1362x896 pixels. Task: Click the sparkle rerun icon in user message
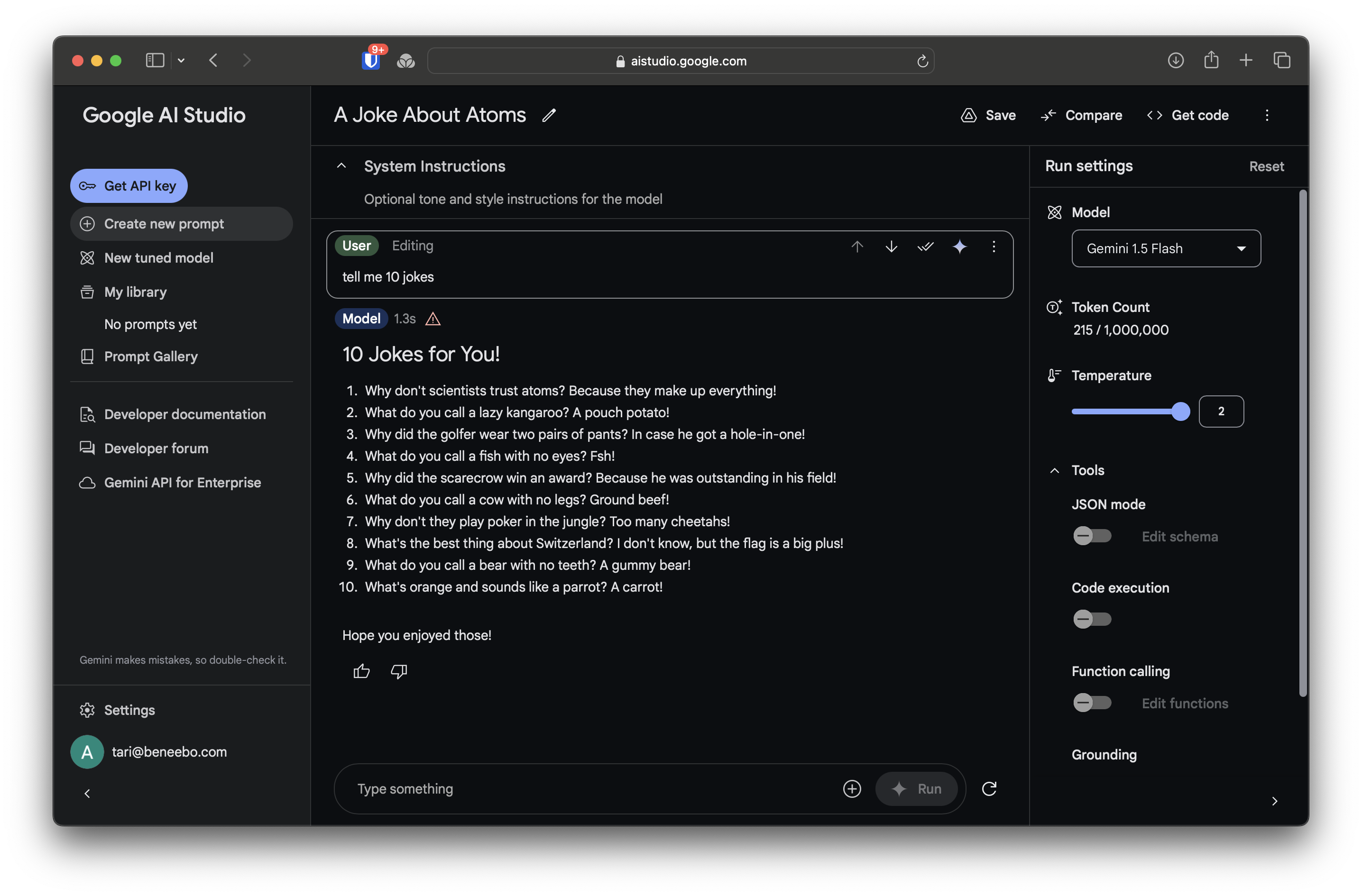pyautogui.click(x=960, y=246)
